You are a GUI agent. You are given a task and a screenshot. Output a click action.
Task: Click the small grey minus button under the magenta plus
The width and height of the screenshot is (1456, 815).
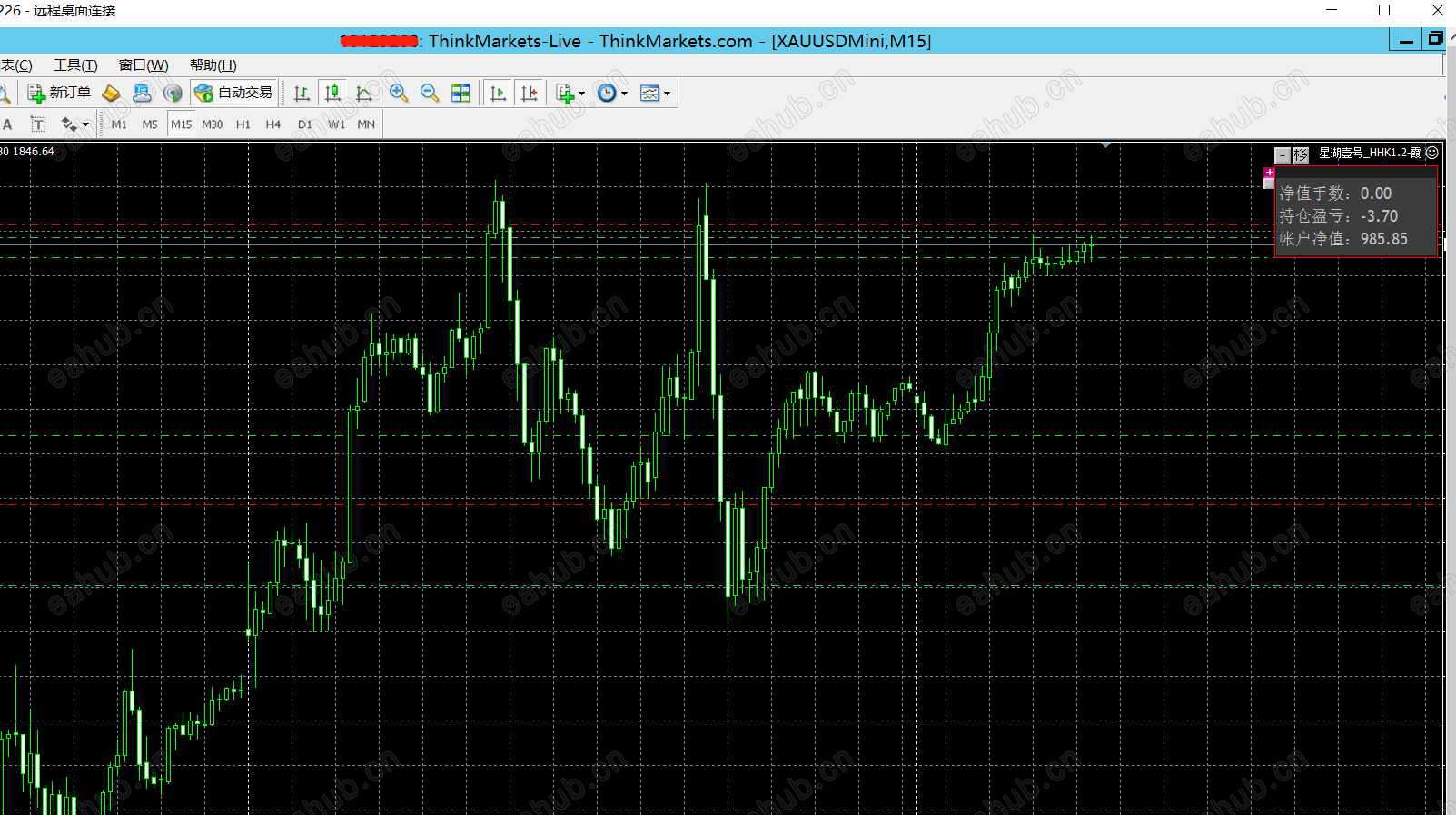click(1269, 184)
